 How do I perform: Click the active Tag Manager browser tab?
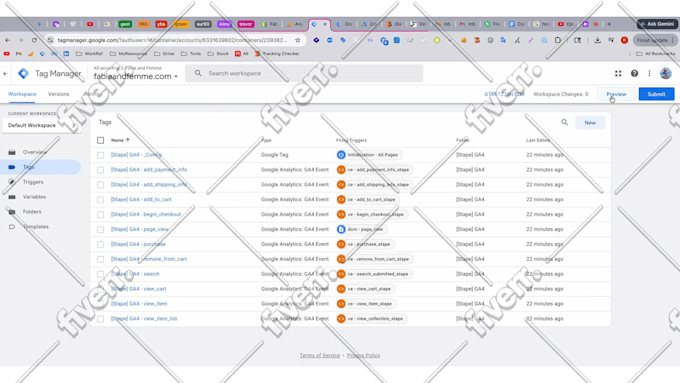[319, 24]
